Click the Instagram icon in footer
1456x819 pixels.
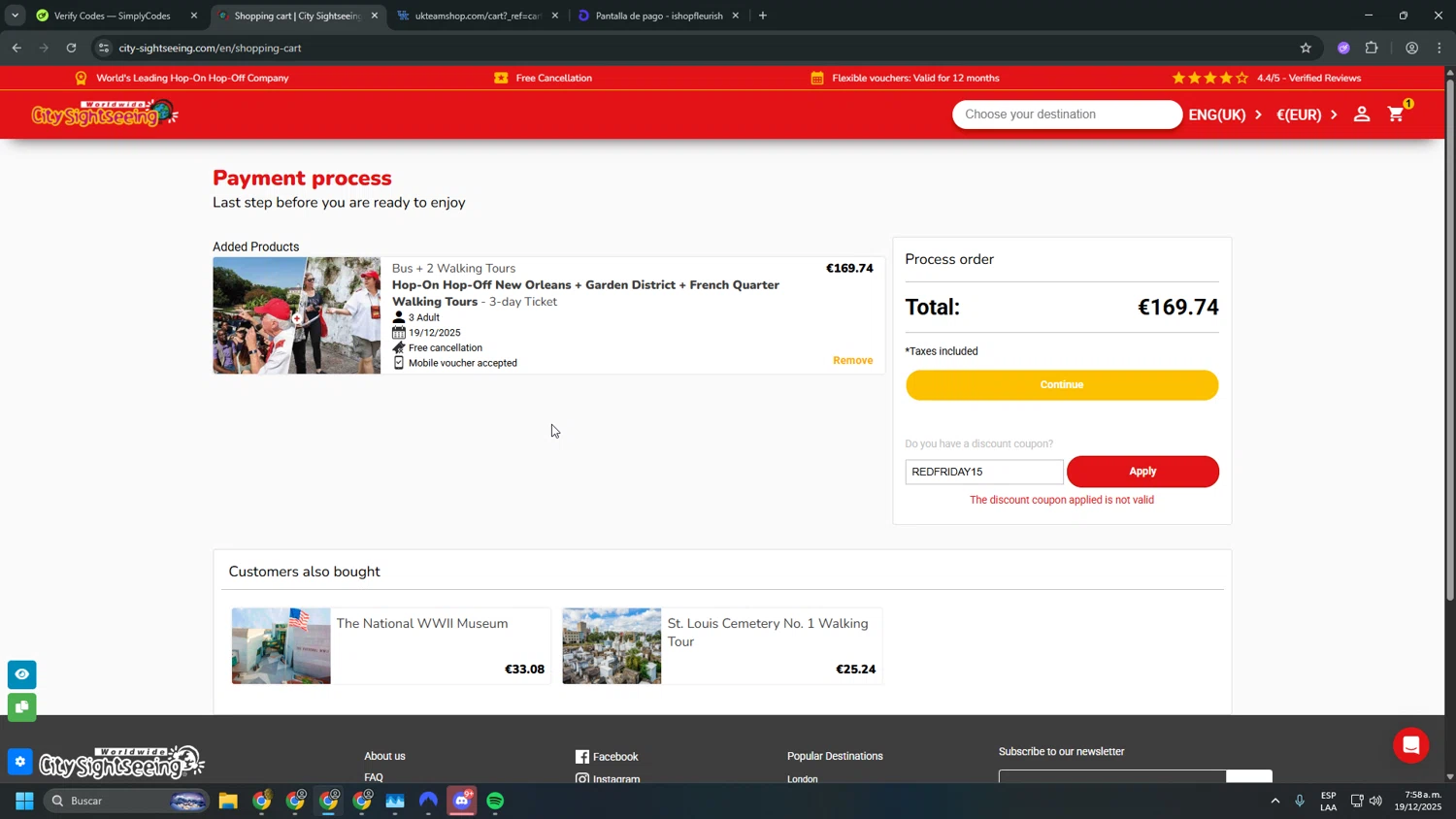582,778
